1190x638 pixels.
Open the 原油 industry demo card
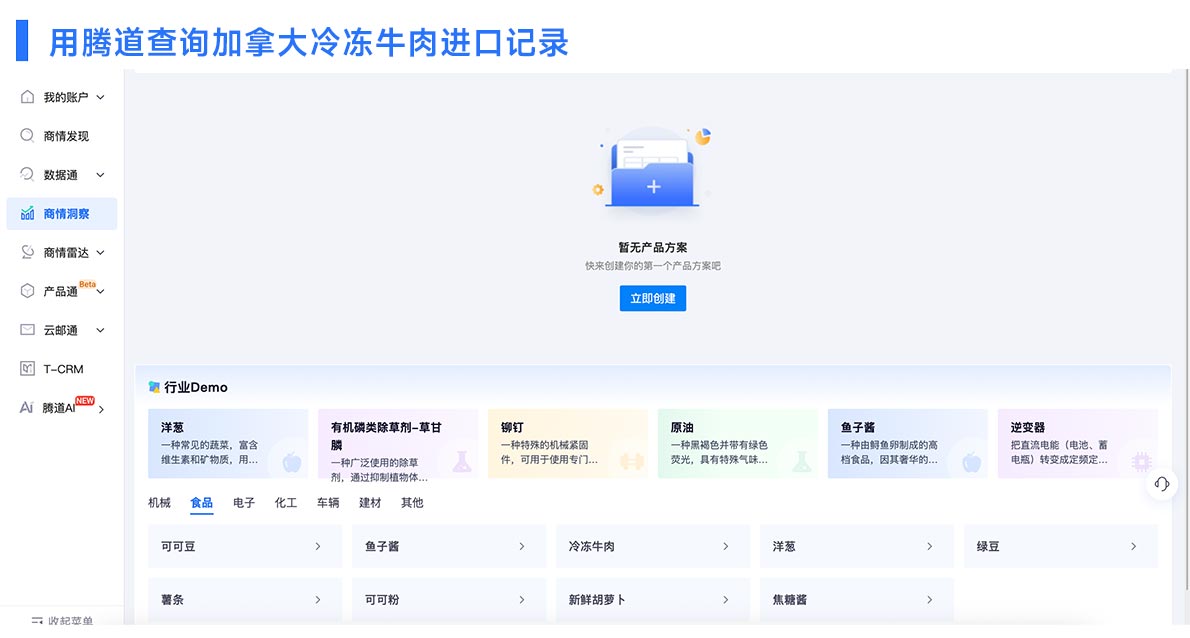(x=737, y=445)
